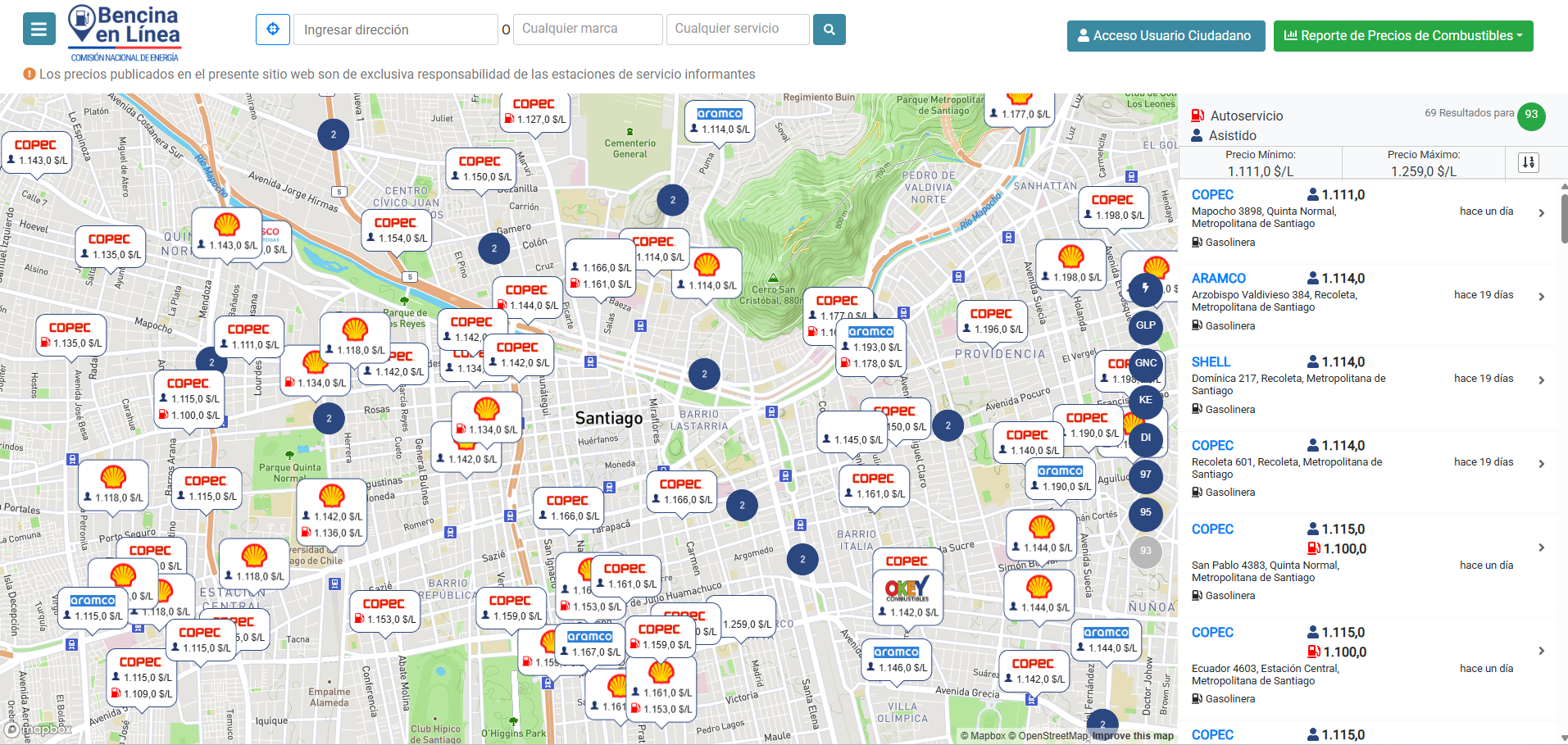Click the green 93 results badge
This screenshot has height=745, width=1568.
tap(1530, 115)
